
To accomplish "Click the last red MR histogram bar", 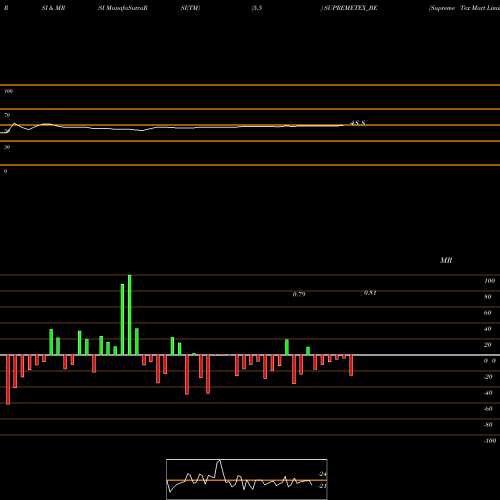I will 351,365.
